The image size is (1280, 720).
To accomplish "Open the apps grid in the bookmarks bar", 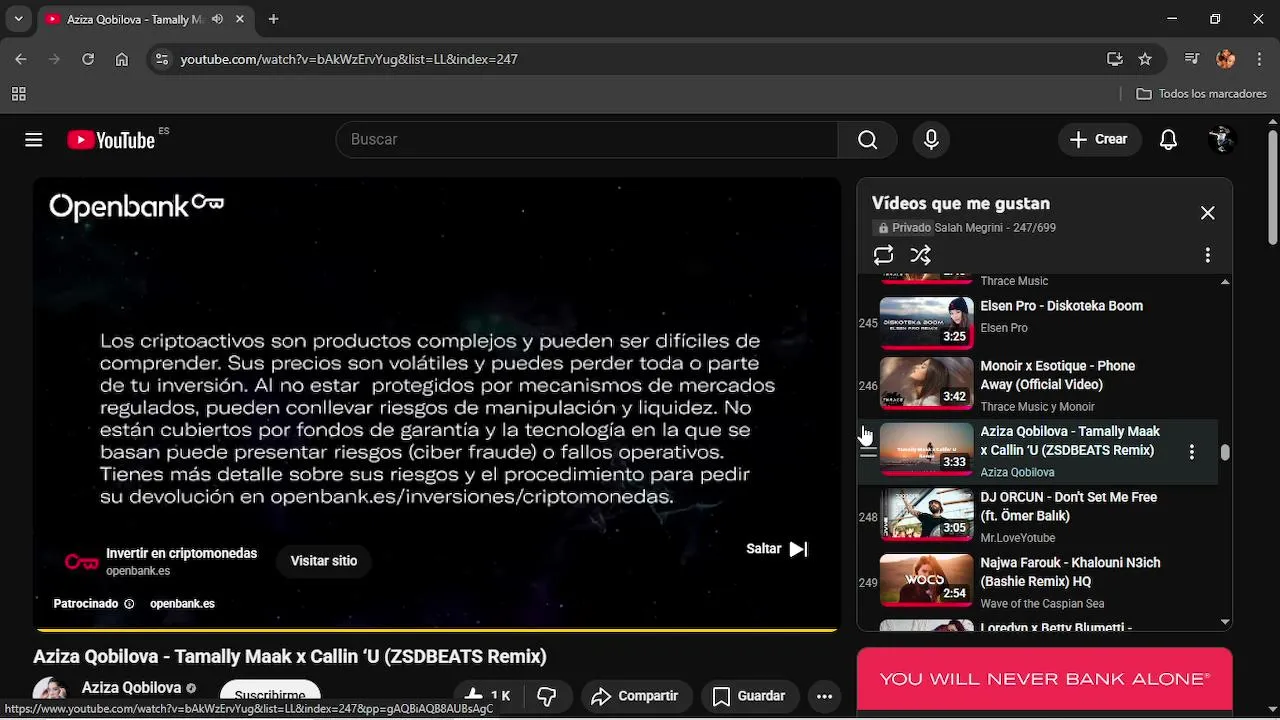I will click(x=18, y=94).
